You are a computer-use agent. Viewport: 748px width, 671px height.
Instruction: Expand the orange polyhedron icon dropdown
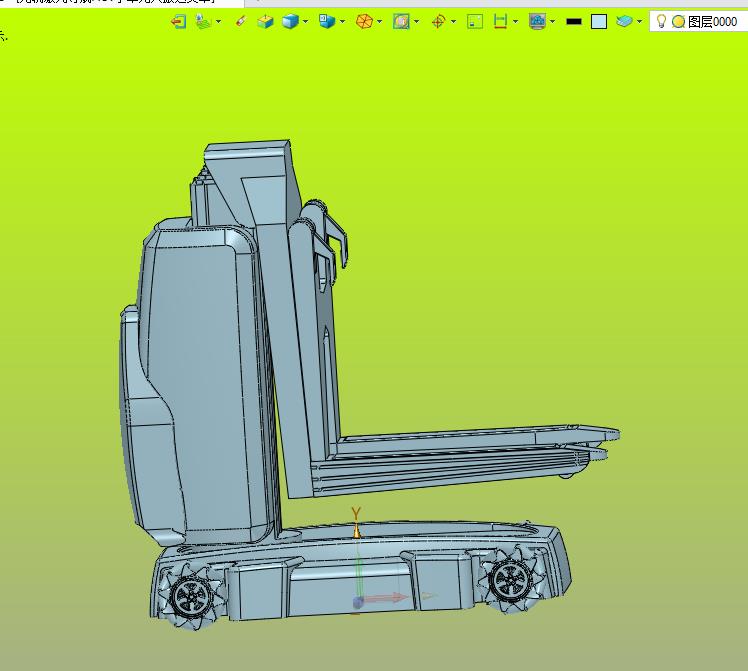[380, 21]
